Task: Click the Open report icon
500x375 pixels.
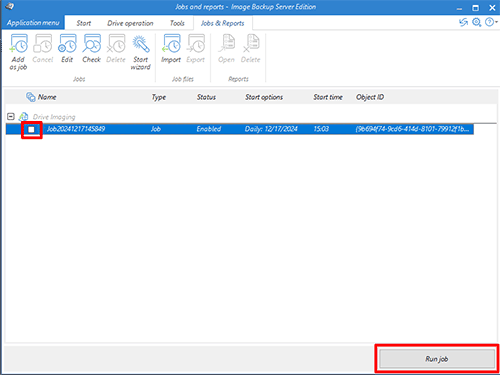Action: tap(226, 49)
